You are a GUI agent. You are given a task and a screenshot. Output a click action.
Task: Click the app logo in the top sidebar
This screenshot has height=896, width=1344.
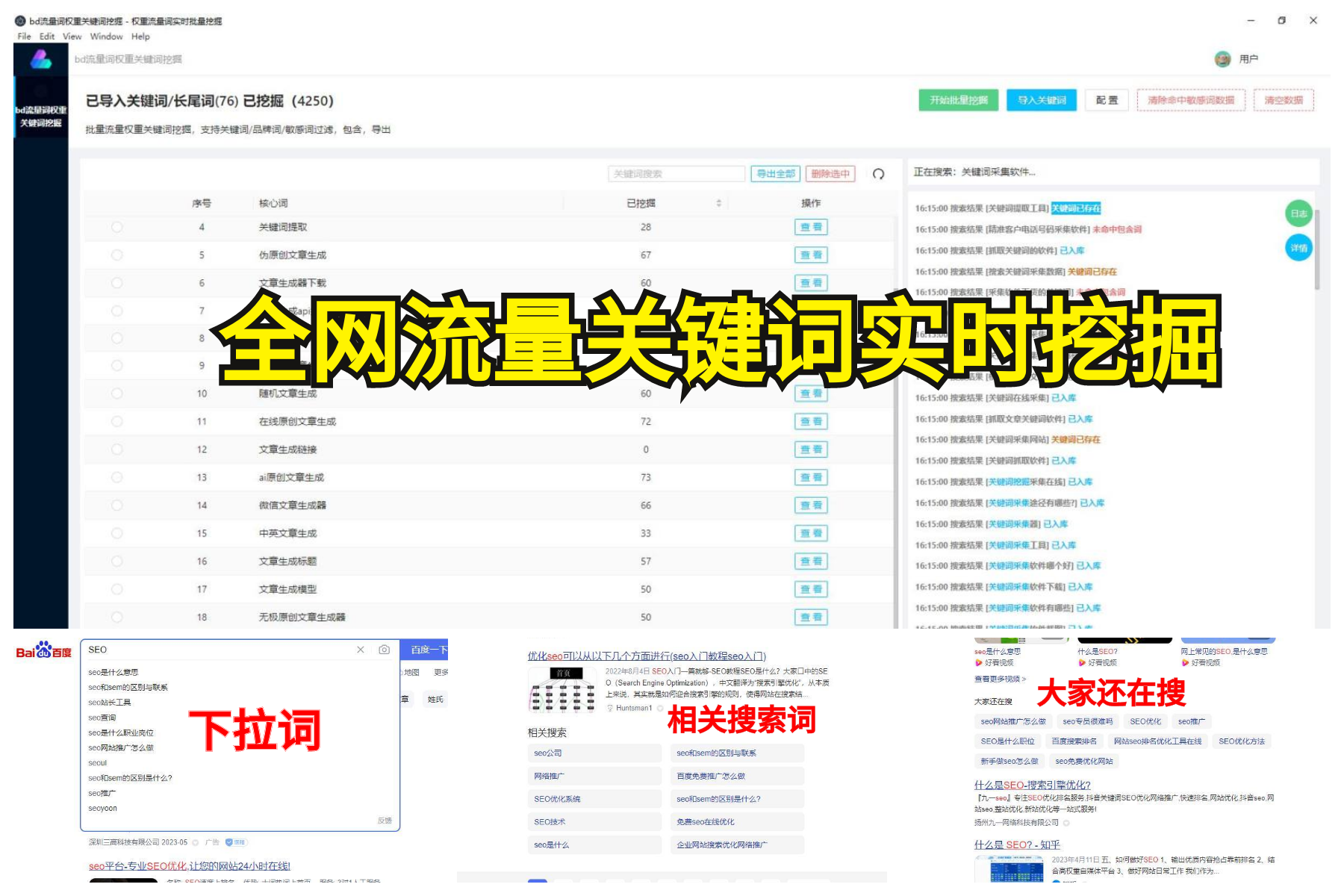coord(41,60)
